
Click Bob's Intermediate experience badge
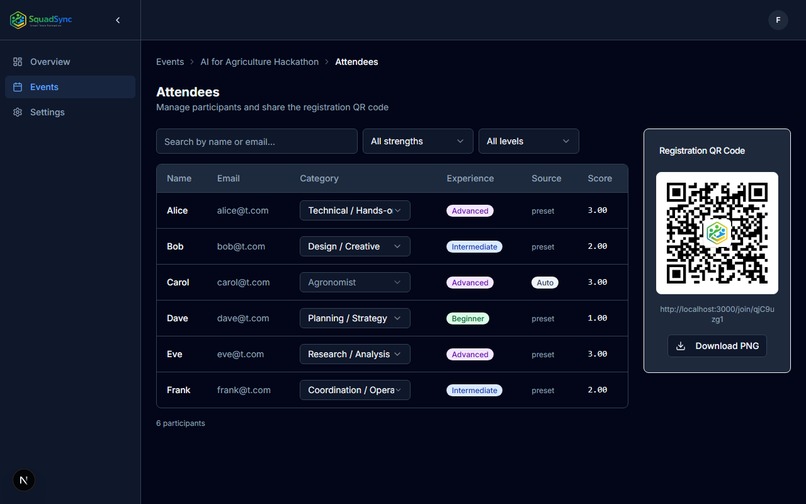coord(474,247)
